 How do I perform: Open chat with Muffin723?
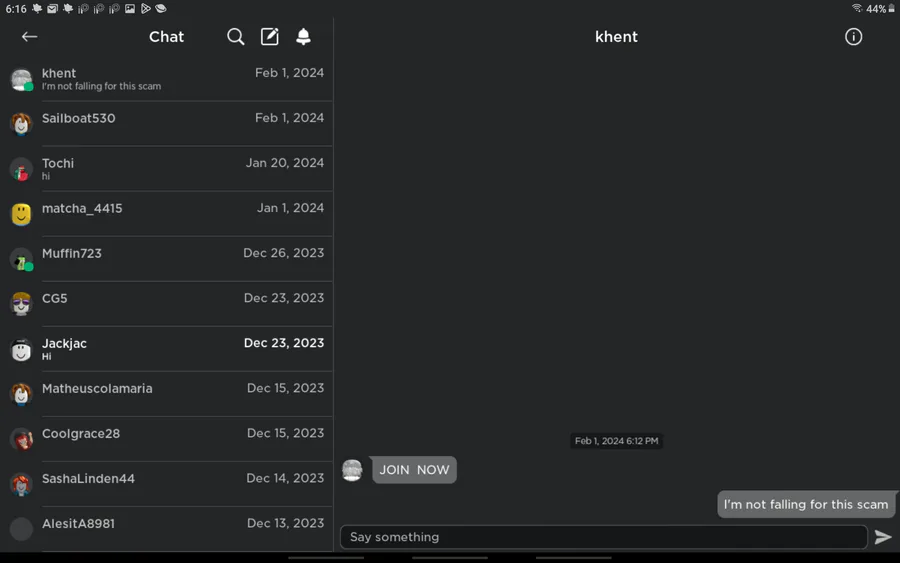click(x=166, y=259)
